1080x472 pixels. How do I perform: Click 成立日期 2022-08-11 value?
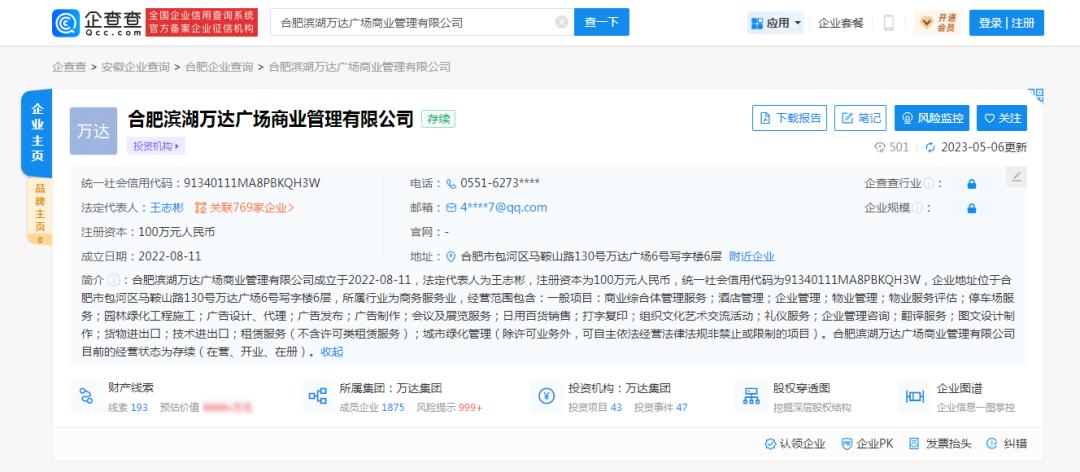tap(170, 256)
